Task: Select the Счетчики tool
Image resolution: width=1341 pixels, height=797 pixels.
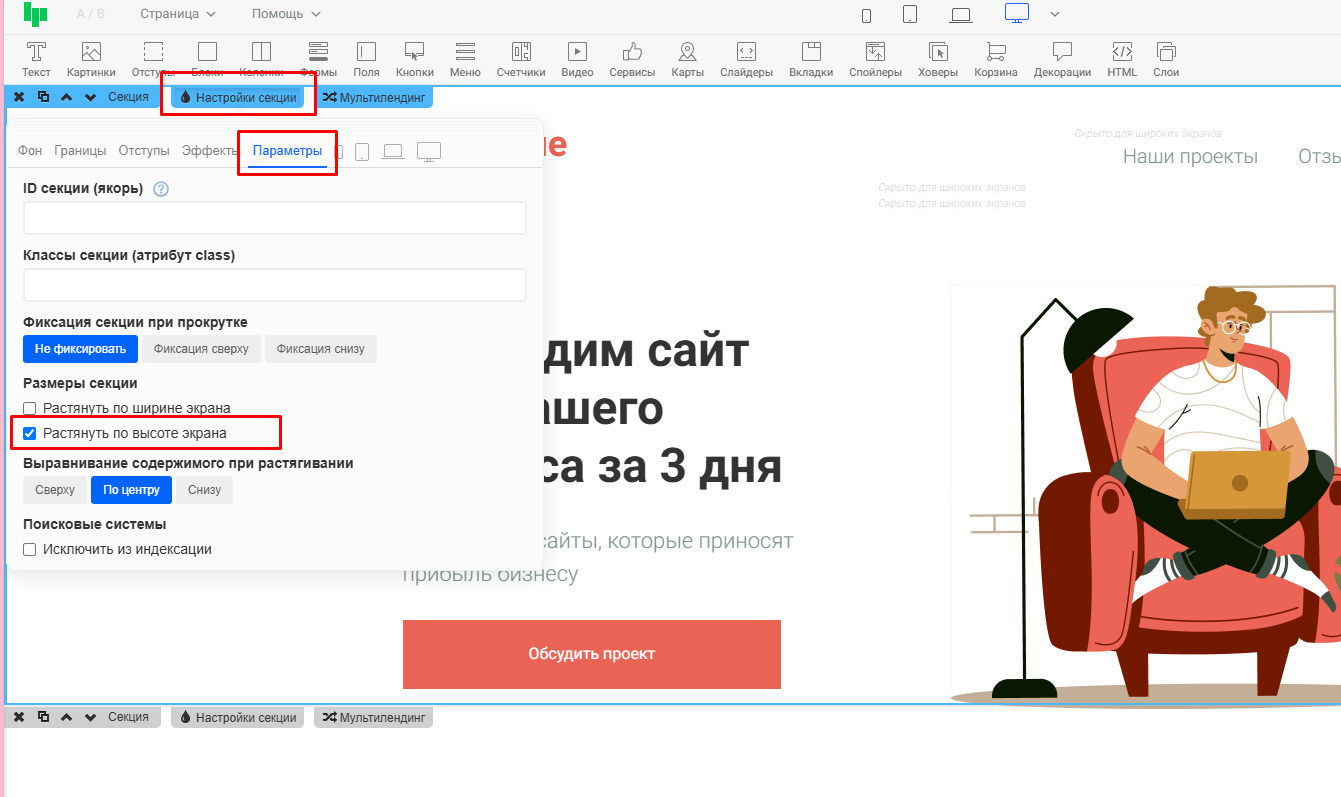Action: 521,59
